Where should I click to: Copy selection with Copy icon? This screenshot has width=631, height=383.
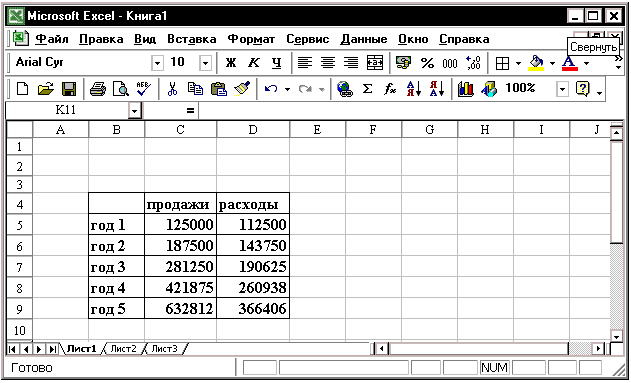pyautogui.click(x=196, y=89)
